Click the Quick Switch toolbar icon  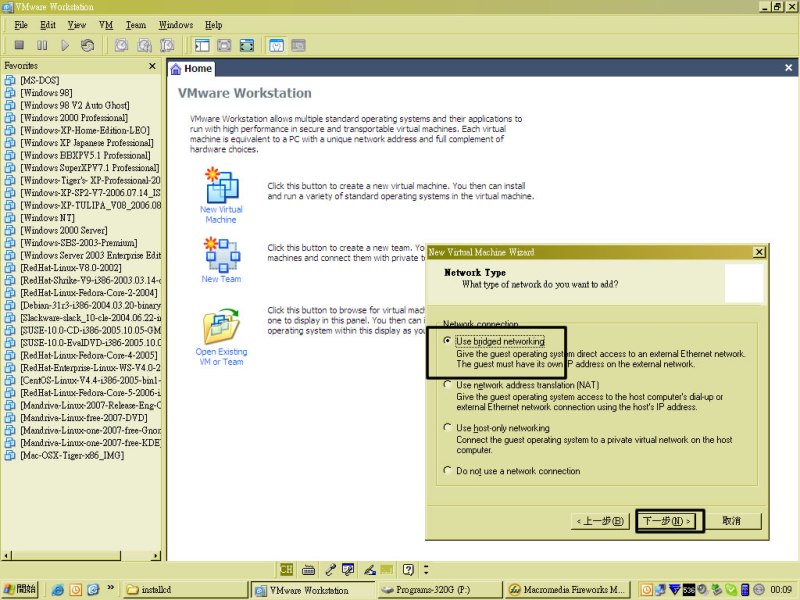224,45
